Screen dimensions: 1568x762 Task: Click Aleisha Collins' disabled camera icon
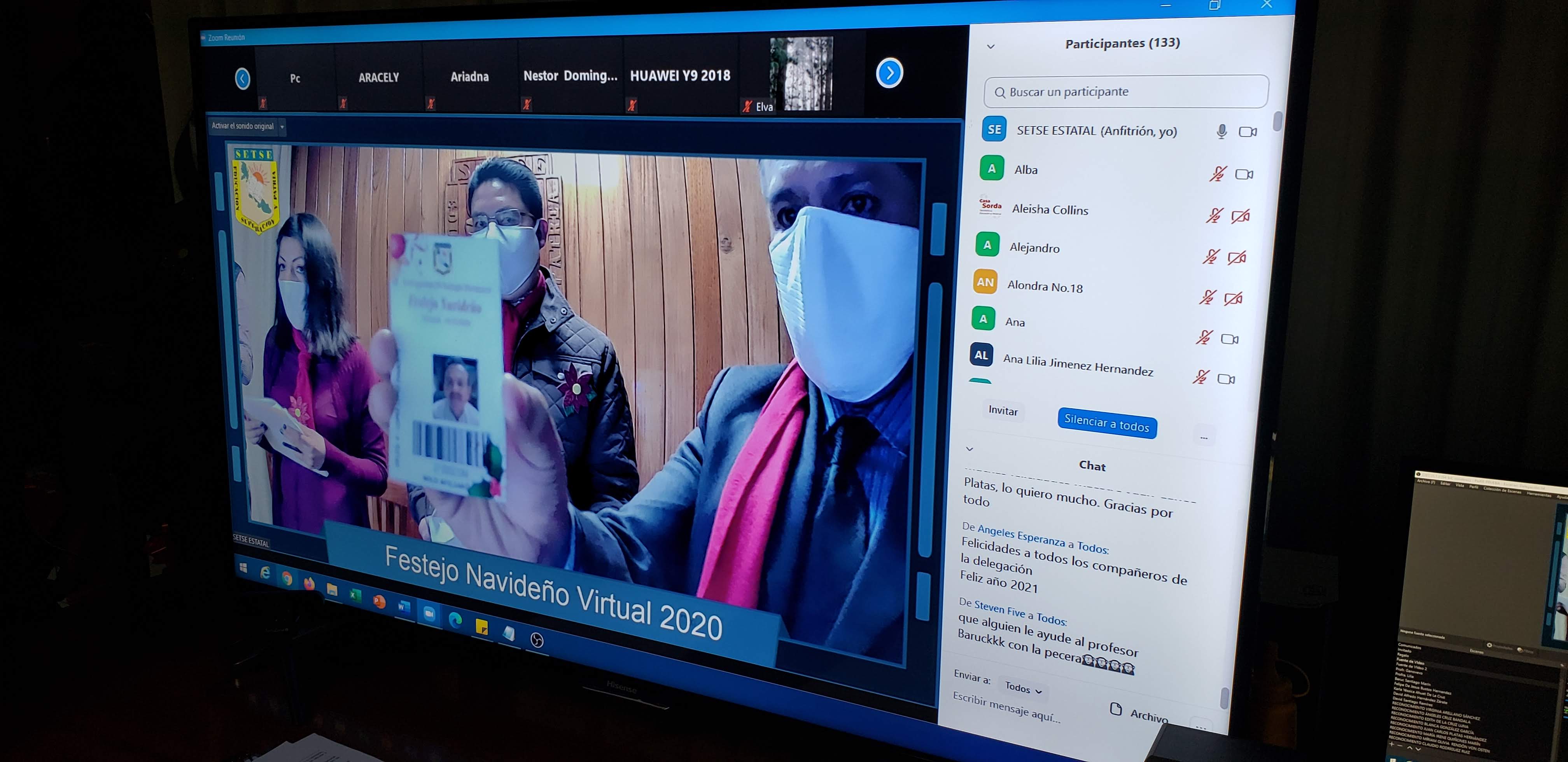click(x=1240, y=217)
